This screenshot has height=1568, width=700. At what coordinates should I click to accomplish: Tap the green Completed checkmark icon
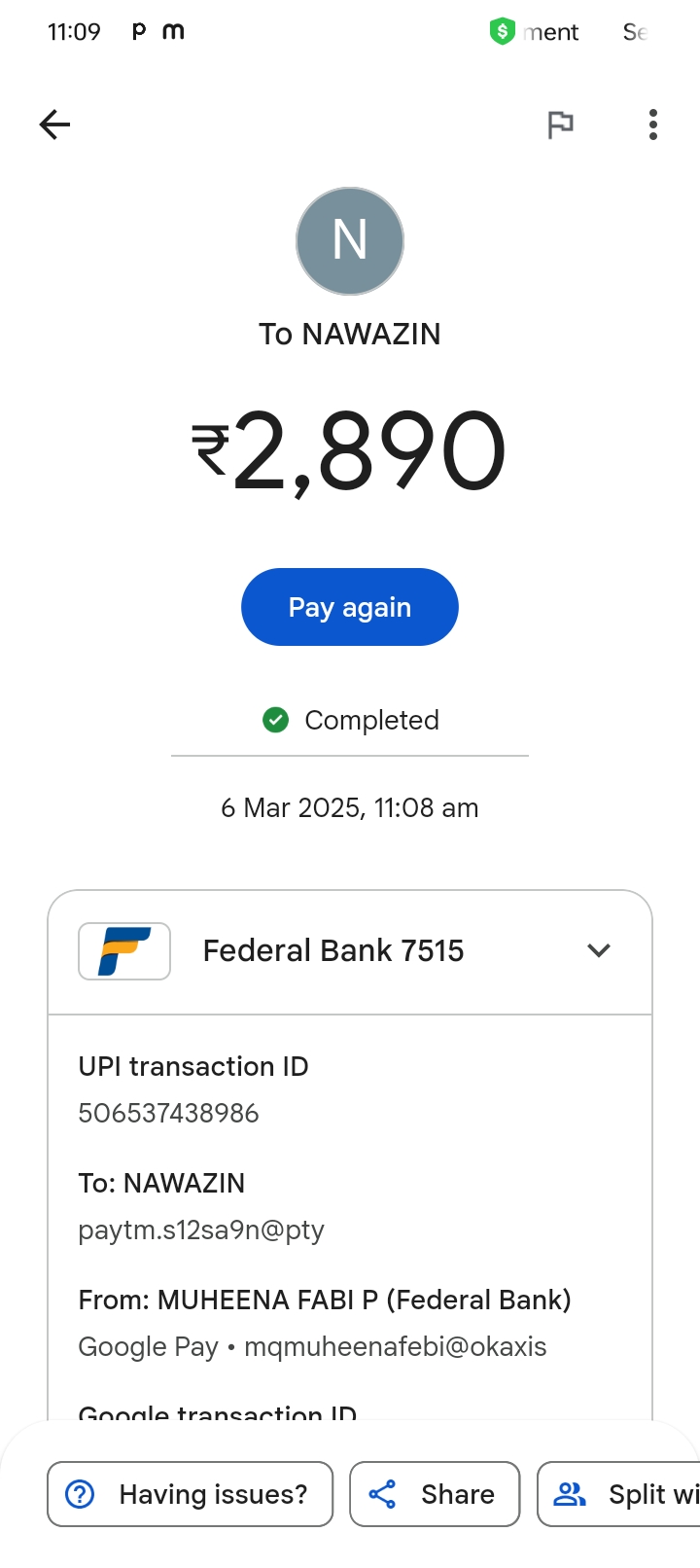pyautogui.click(x=276, y=720)
